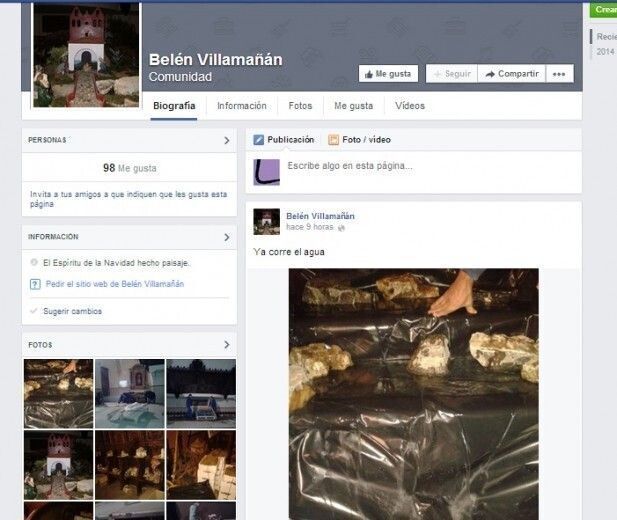Click the post text Ya corre el agua
Image resolution: width=617 pixels, height=520 pixels.
289,252
